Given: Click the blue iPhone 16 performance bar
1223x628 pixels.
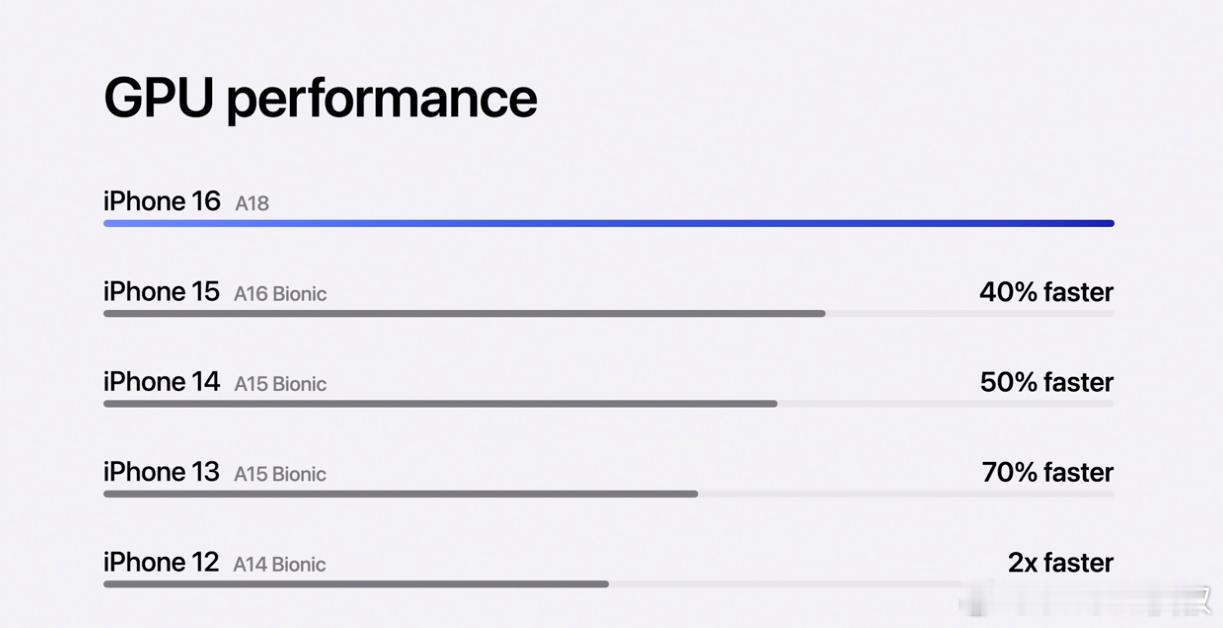Looking at the screenshot, I should pyautogui.click(x=609, y=223).
